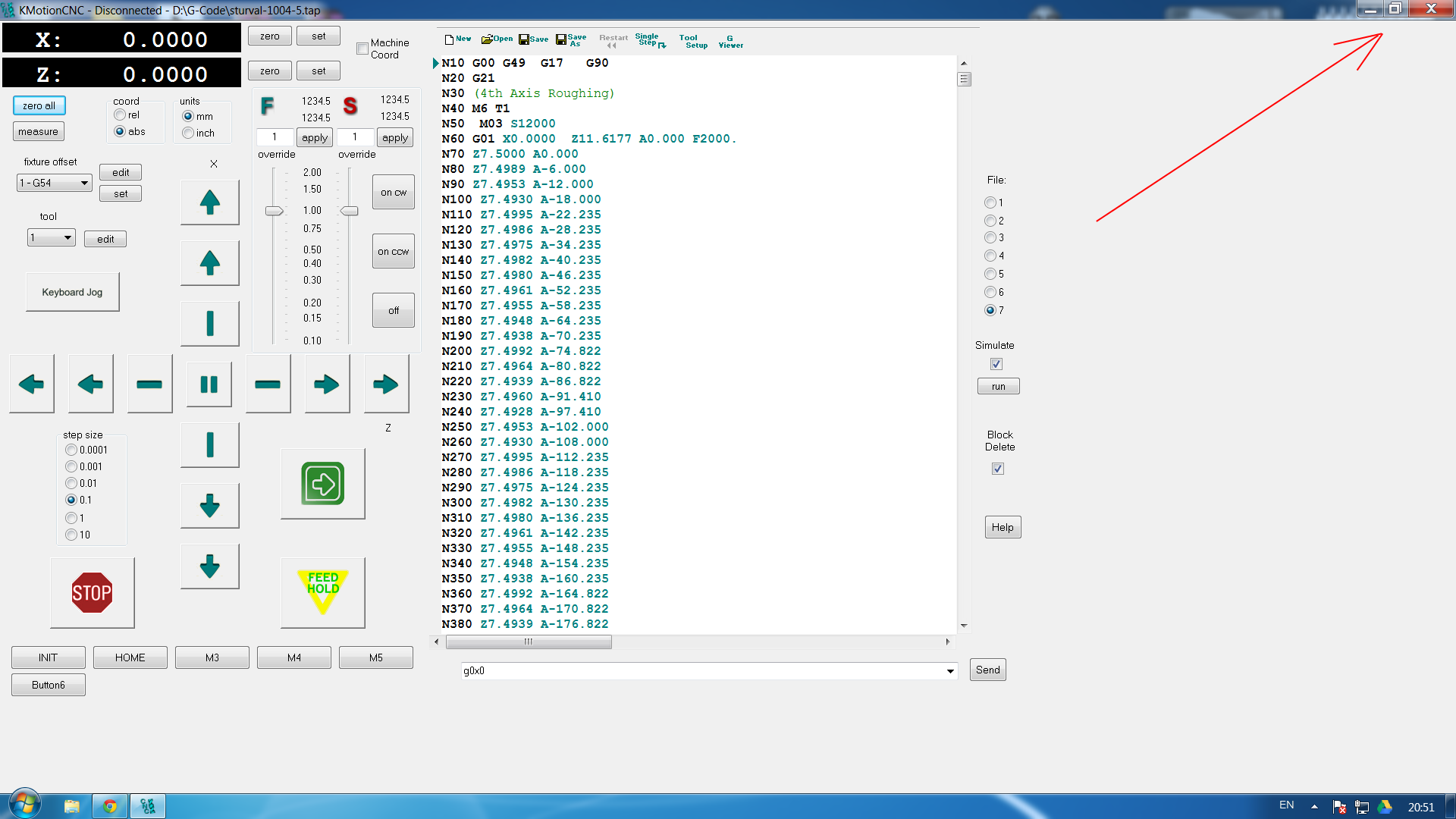
Task: Click the feed rate override slider handle
Action: [x=274, y=211]
